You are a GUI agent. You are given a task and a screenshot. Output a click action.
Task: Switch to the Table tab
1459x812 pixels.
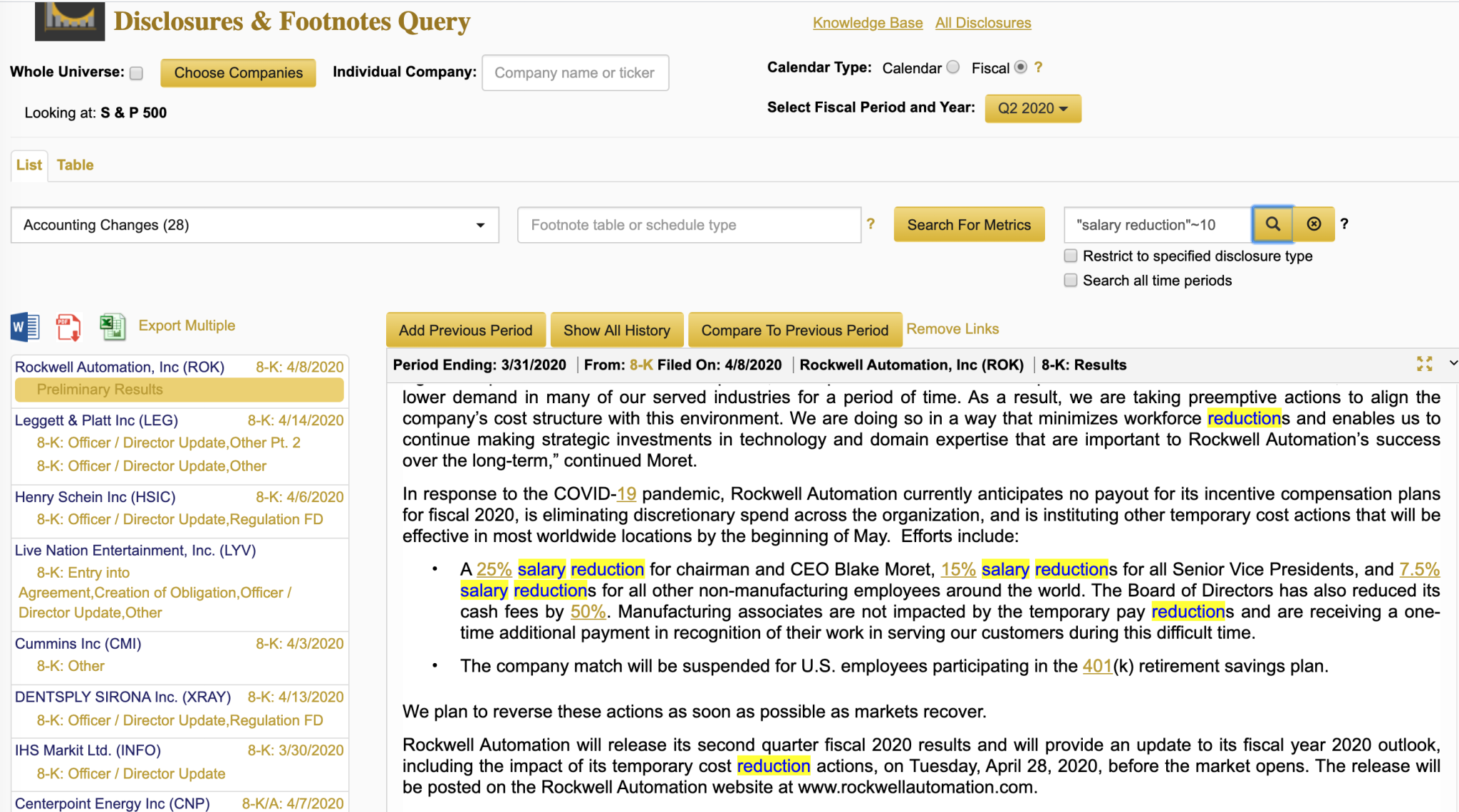click(x=75, y=165)
